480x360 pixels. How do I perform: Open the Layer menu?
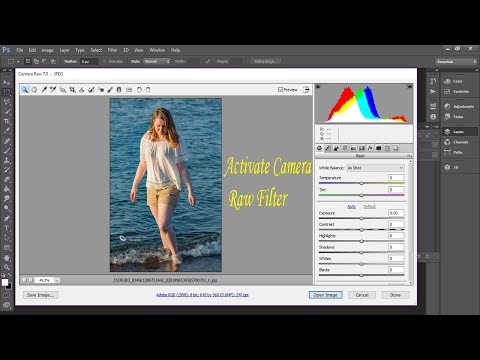click(64, 50)
